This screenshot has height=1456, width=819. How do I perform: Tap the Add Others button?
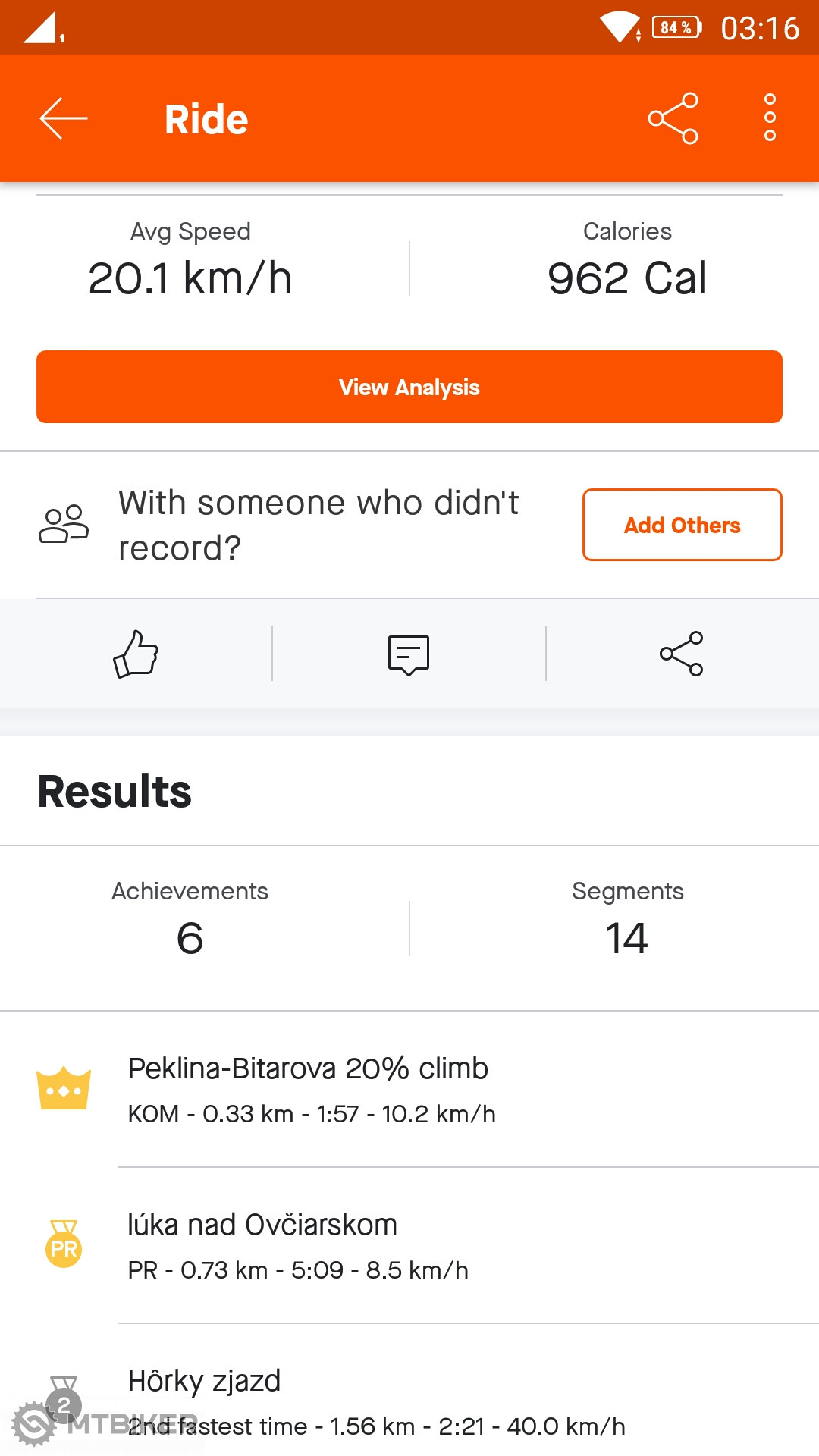[682, 525]
